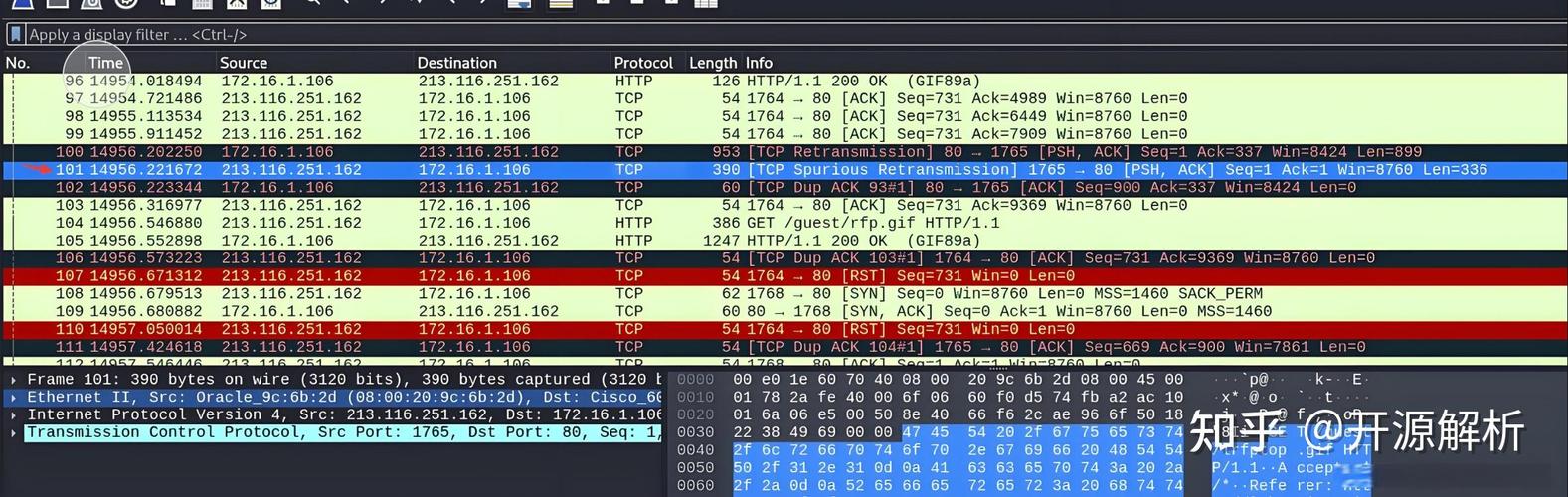Image resolution: width=1568 pixels, height=497 pixels.
Task: Click the display filter bookmark icon
Action: [x=16, y=34]
